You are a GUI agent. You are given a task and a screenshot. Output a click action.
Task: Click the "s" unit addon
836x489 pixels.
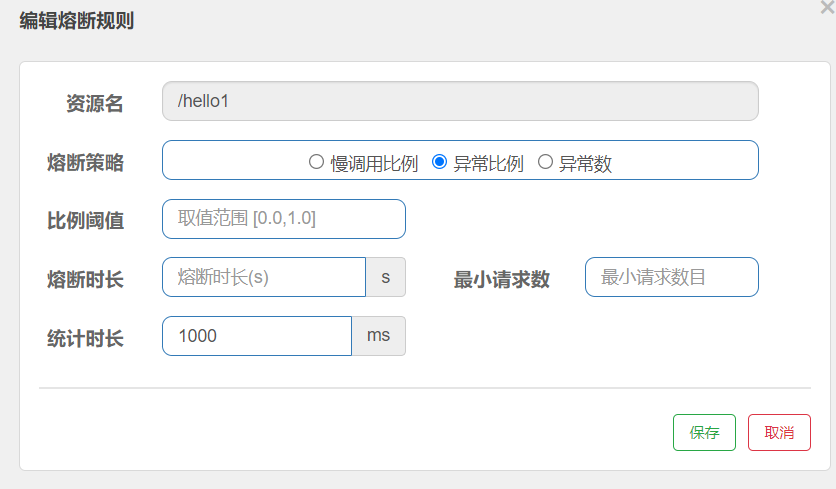386,277
